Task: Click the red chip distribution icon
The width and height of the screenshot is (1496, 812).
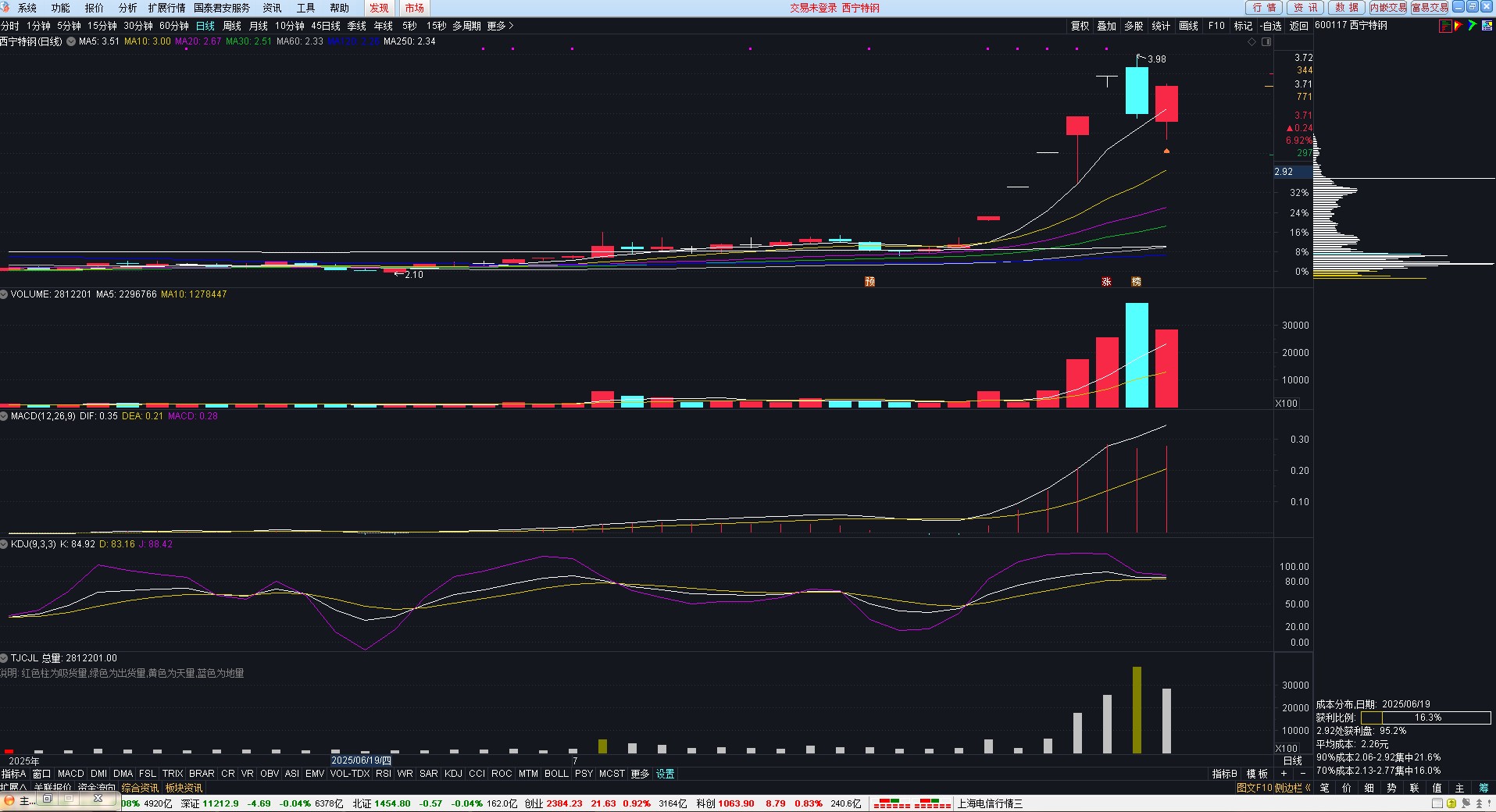Action: [1445, 26]
